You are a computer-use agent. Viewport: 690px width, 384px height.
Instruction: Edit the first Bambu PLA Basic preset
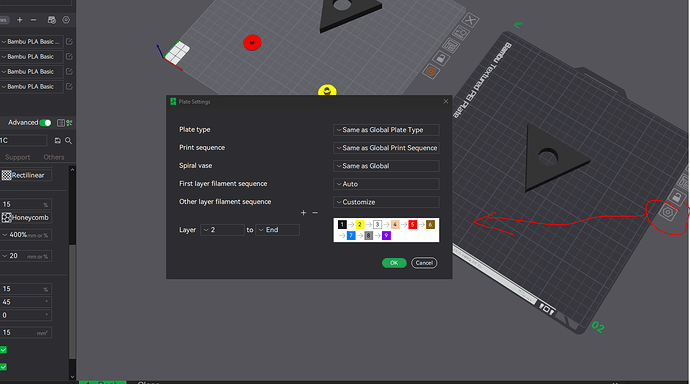pos(69,41)
